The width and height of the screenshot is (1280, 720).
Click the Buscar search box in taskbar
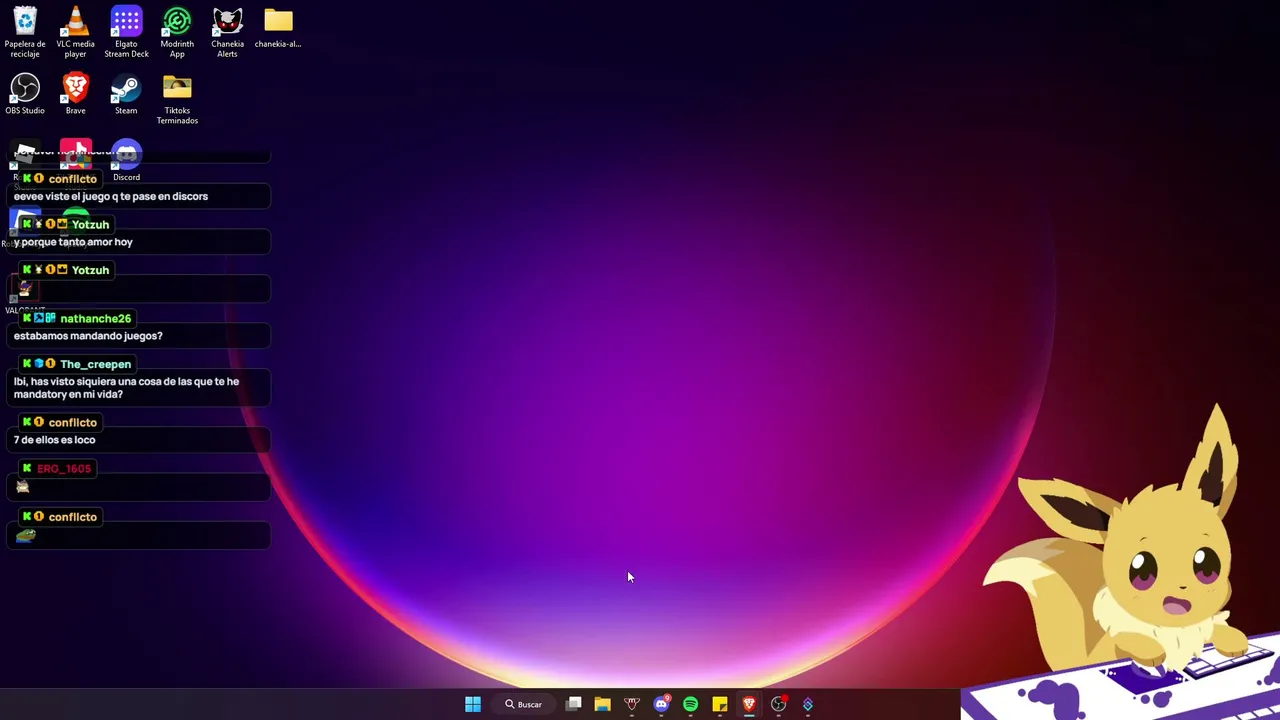(524, 705)
